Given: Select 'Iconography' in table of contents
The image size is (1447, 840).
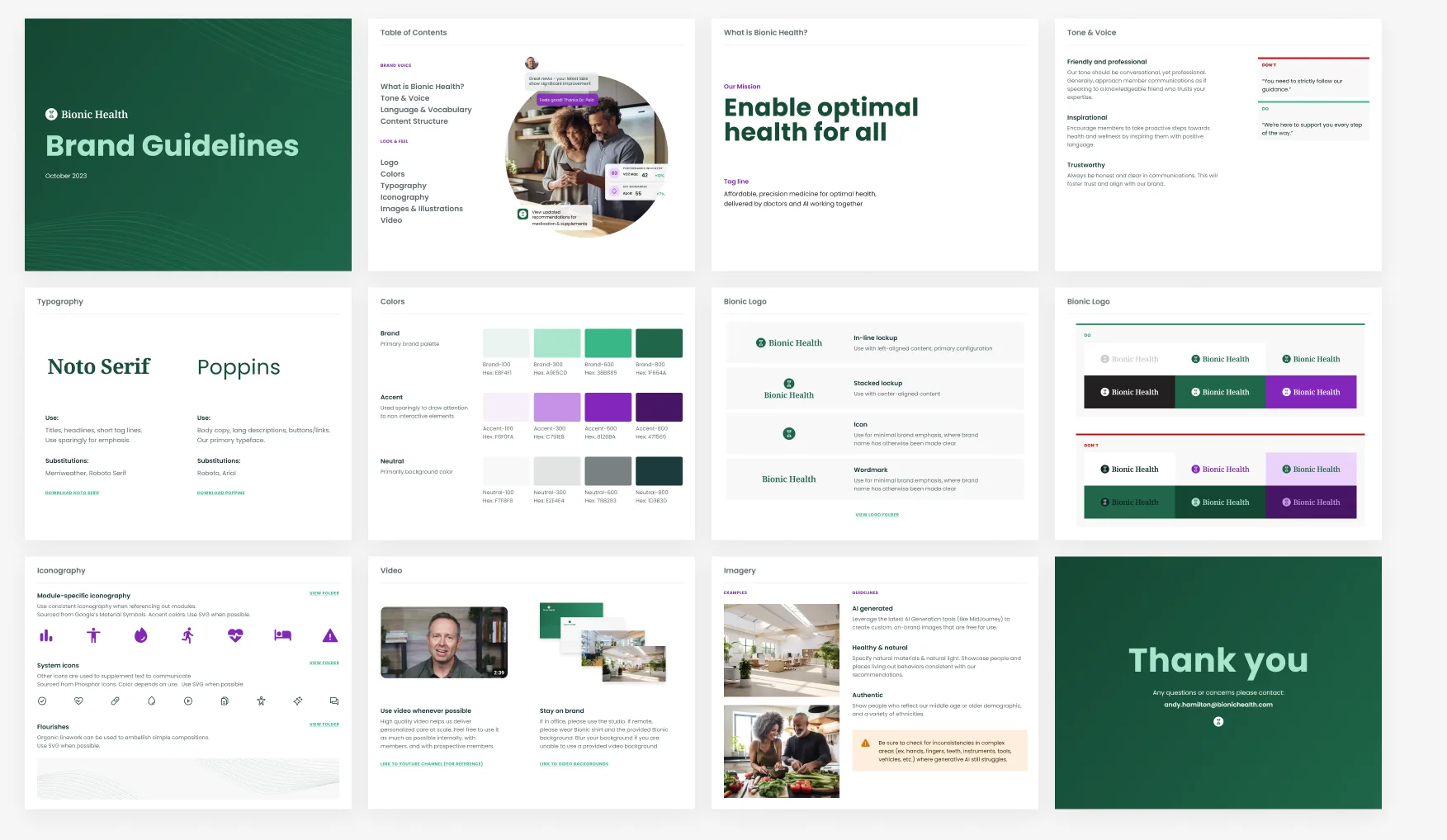Looking at the screenshot, I should tap(404, 197).
